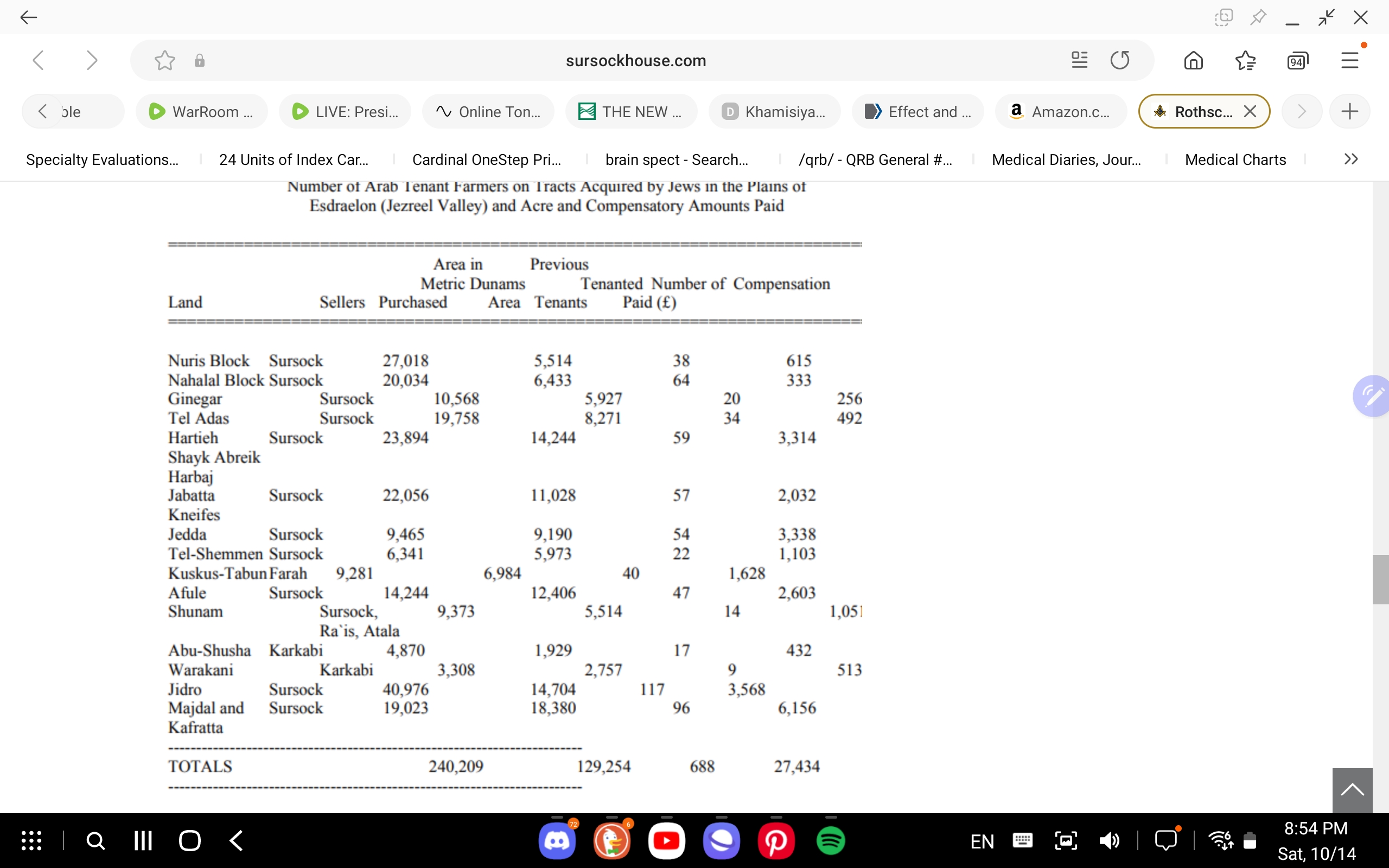Image resolution: width=1389 pixels, height=868 pixels.
Task: Jump to top with up-arrow button
Action: click(x=1352, y=790)
